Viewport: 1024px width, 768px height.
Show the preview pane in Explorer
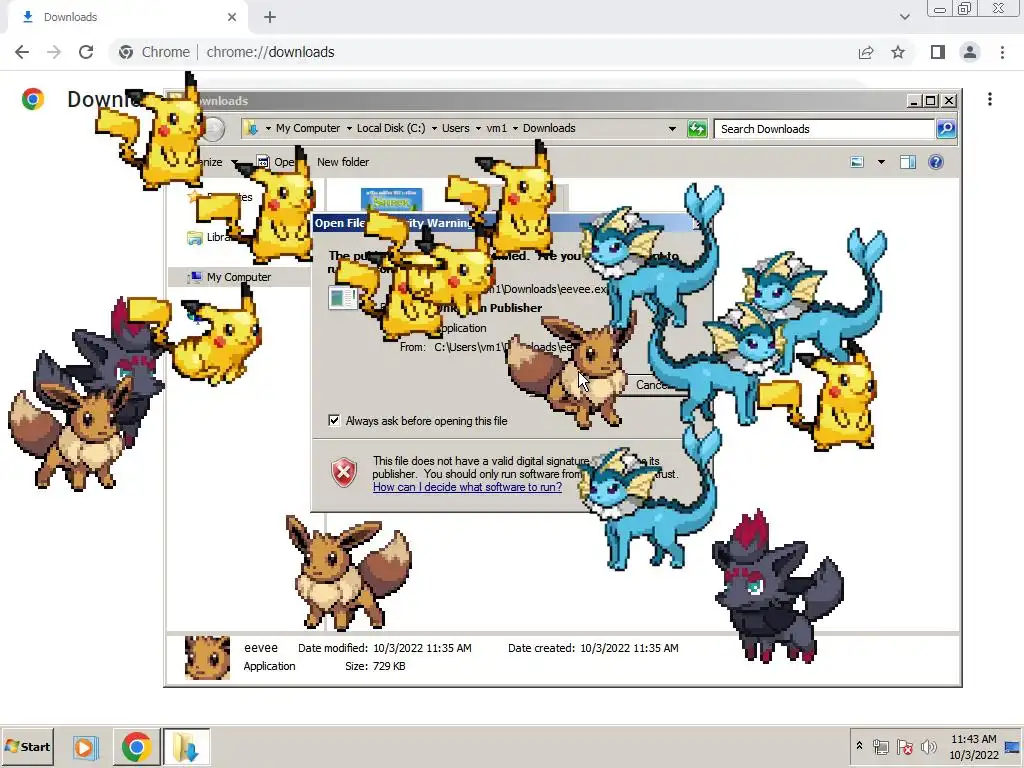pos(908,162)
